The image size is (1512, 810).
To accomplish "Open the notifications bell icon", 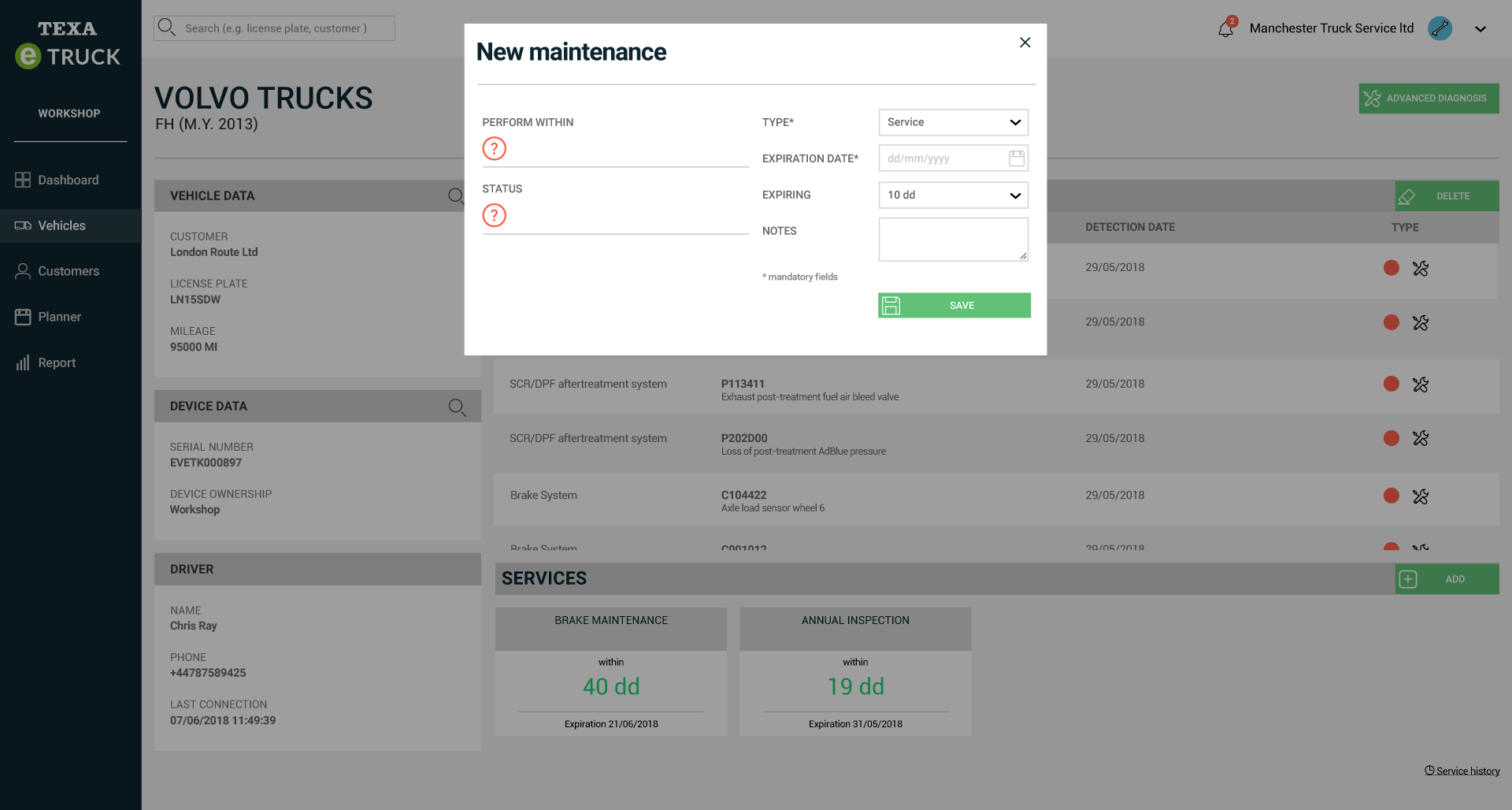I will (1225, 28).
